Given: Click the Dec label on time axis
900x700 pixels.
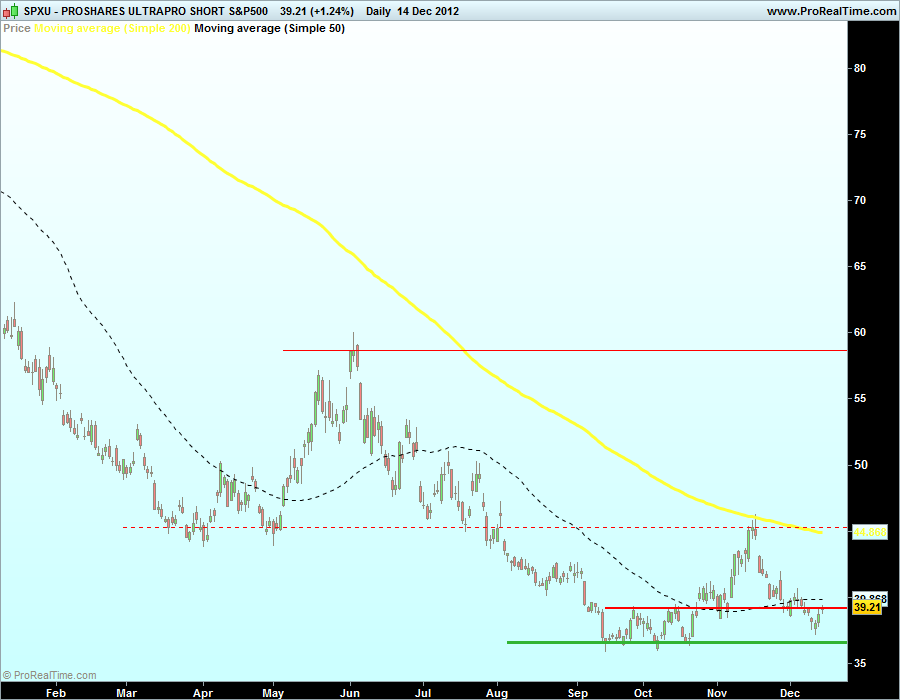Looking at the screenshot, I should coord(790,693).
